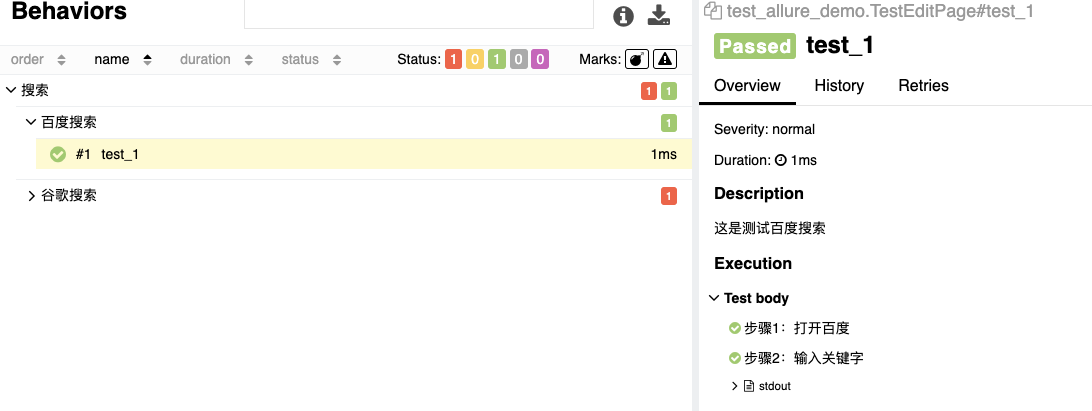Click the test_allure_demo.TestEditPage#test_1 path text
Screen dimensions: 1092x411
pos(880,11)
